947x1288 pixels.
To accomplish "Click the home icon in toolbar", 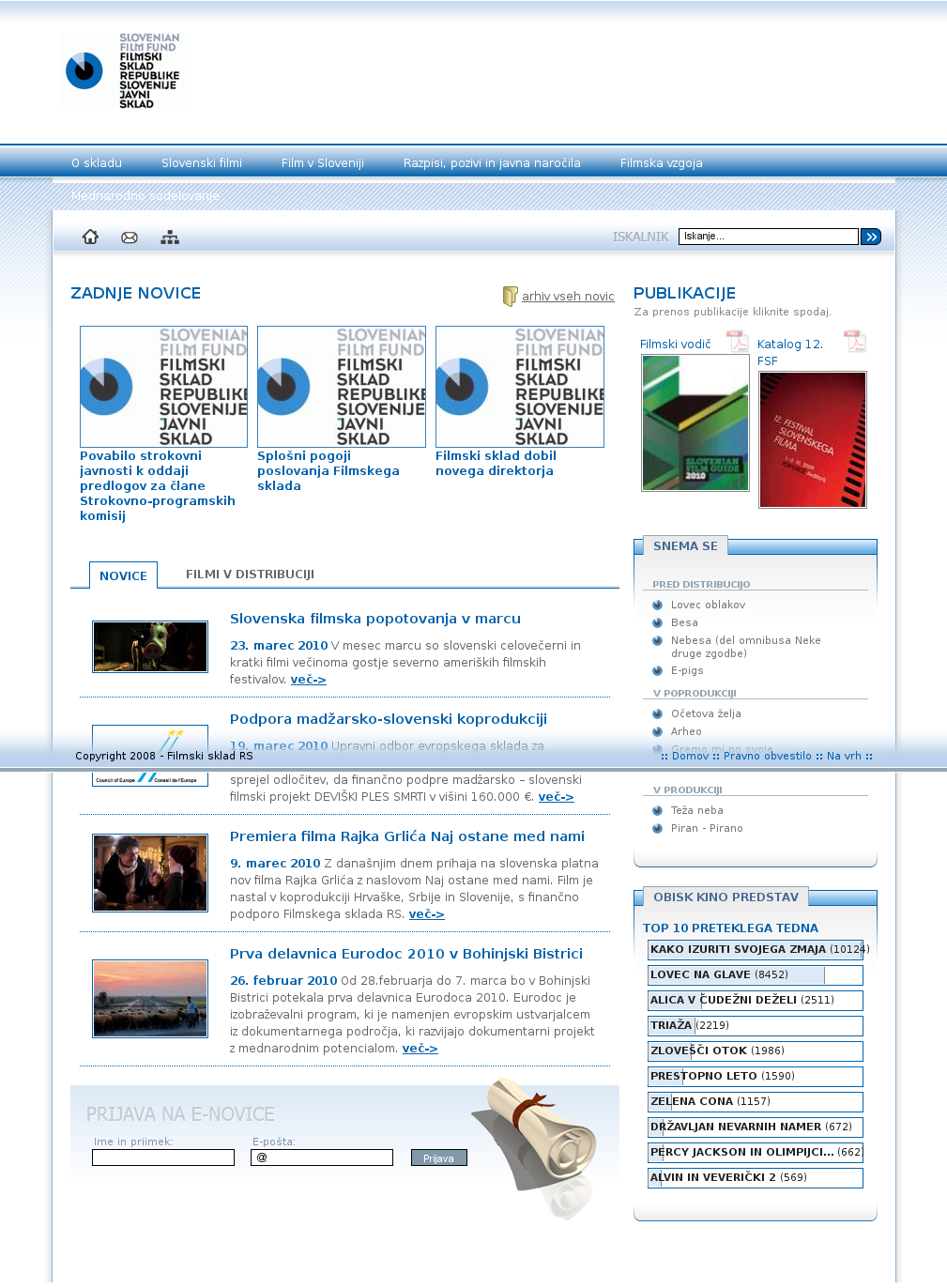I will pyautogui.click(x=90, y=237).
